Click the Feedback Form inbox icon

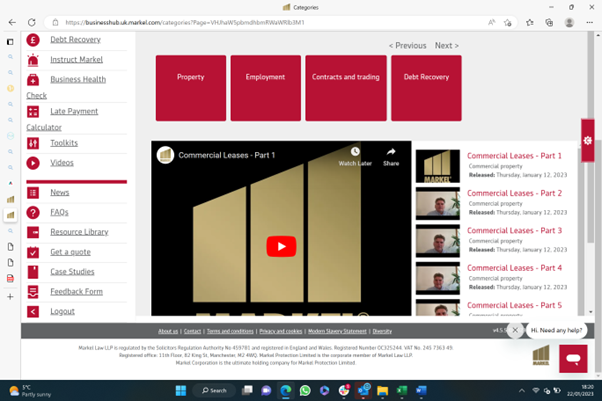click(33, 292)
